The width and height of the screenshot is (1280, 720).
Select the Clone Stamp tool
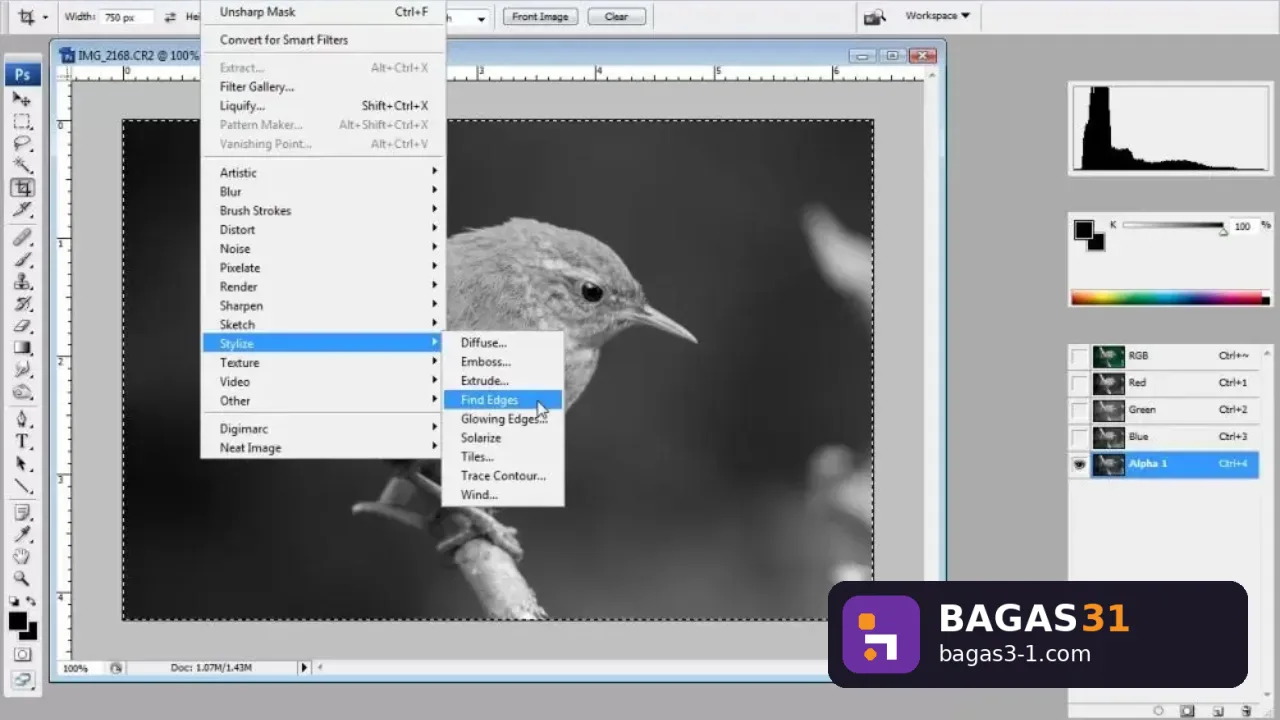point(22,281)
